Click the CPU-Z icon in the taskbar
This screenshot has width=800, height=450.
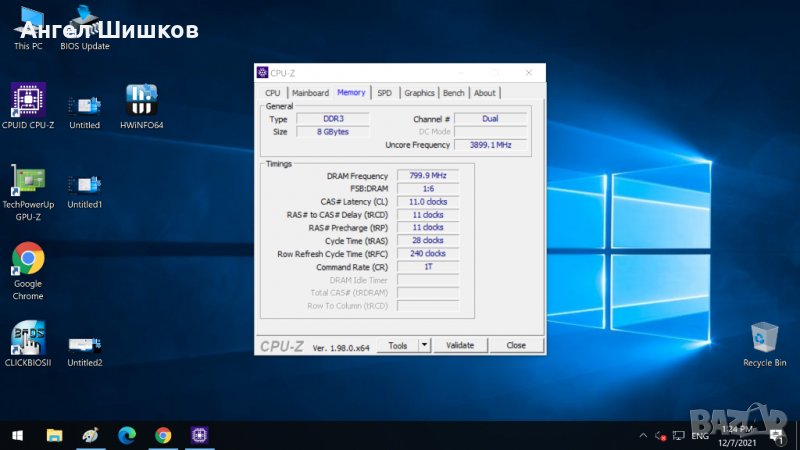(199, 435)
